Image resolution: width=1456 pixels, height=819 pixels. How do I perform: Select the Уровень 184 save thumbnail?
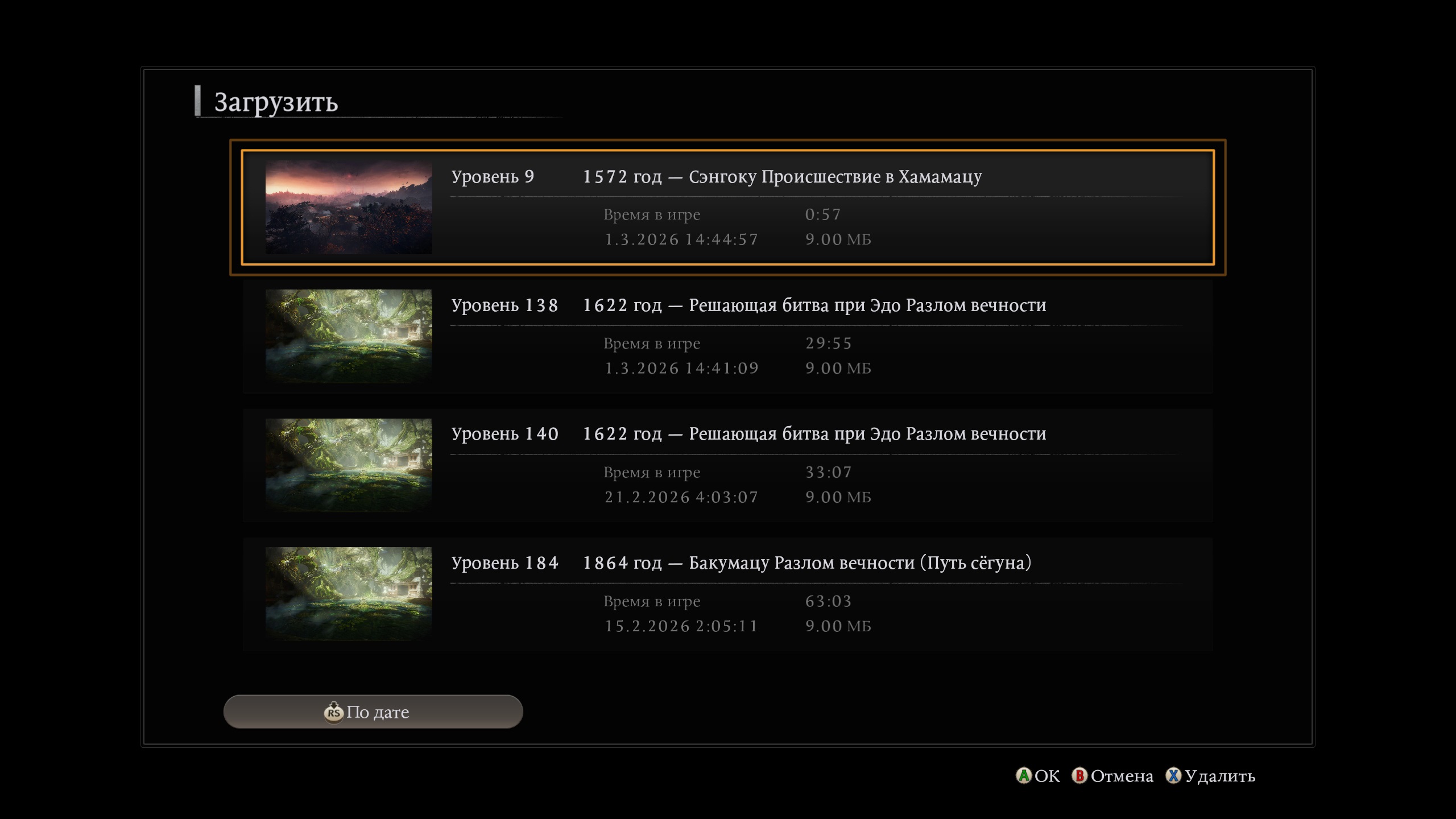(x=349, y=594)
